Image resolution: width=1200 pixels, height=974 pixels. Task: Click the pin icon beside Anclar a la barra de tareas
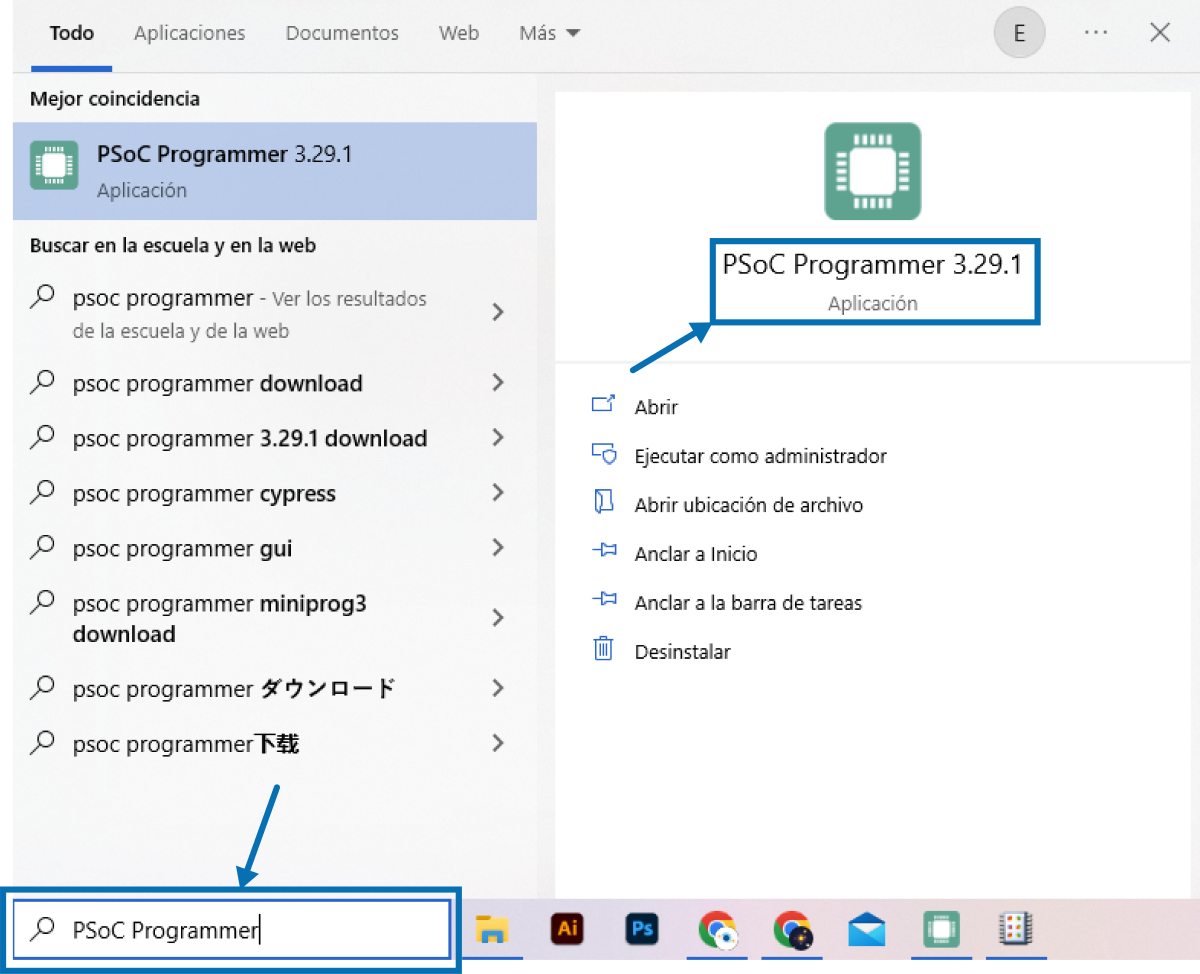[603, 600]
